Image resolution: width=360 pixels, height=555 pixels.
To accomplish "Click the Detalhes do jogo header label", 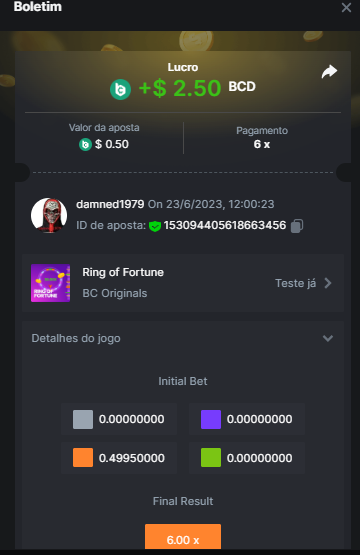I will click(x=76, y=338).
